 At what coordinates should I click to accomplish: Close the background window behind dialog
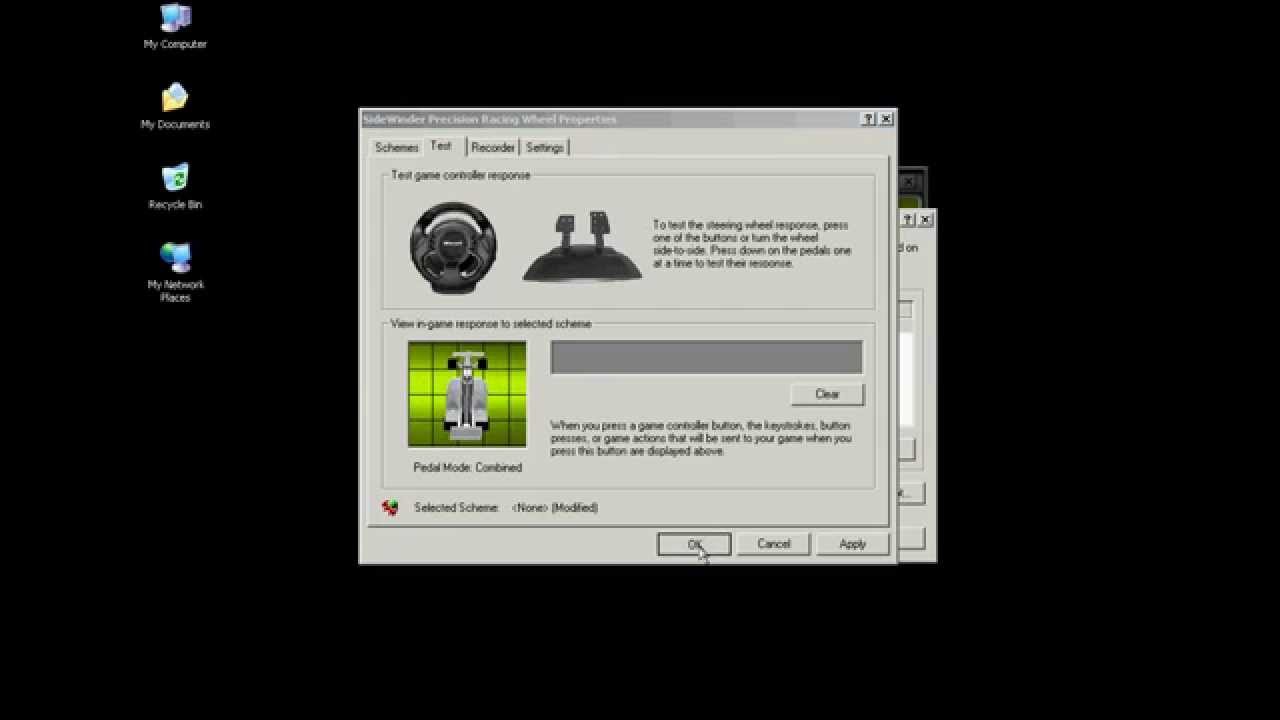click(x=926, y=219)
